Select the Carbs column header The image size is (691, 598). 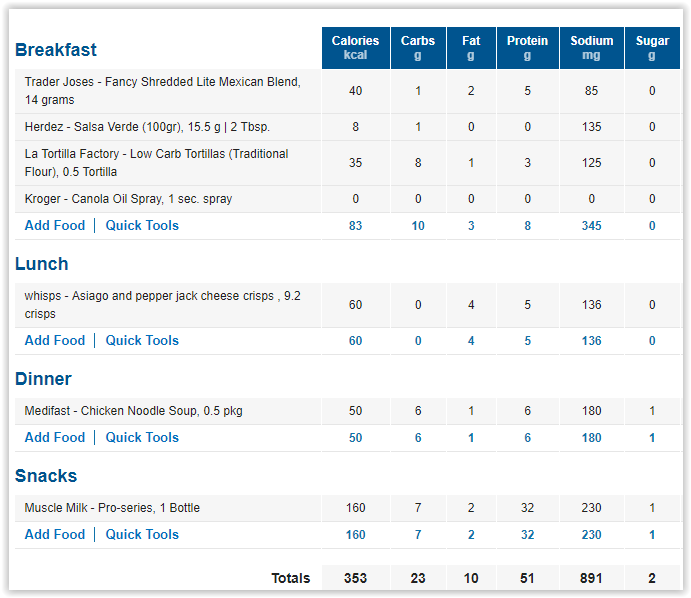click(x=418, y=48)
